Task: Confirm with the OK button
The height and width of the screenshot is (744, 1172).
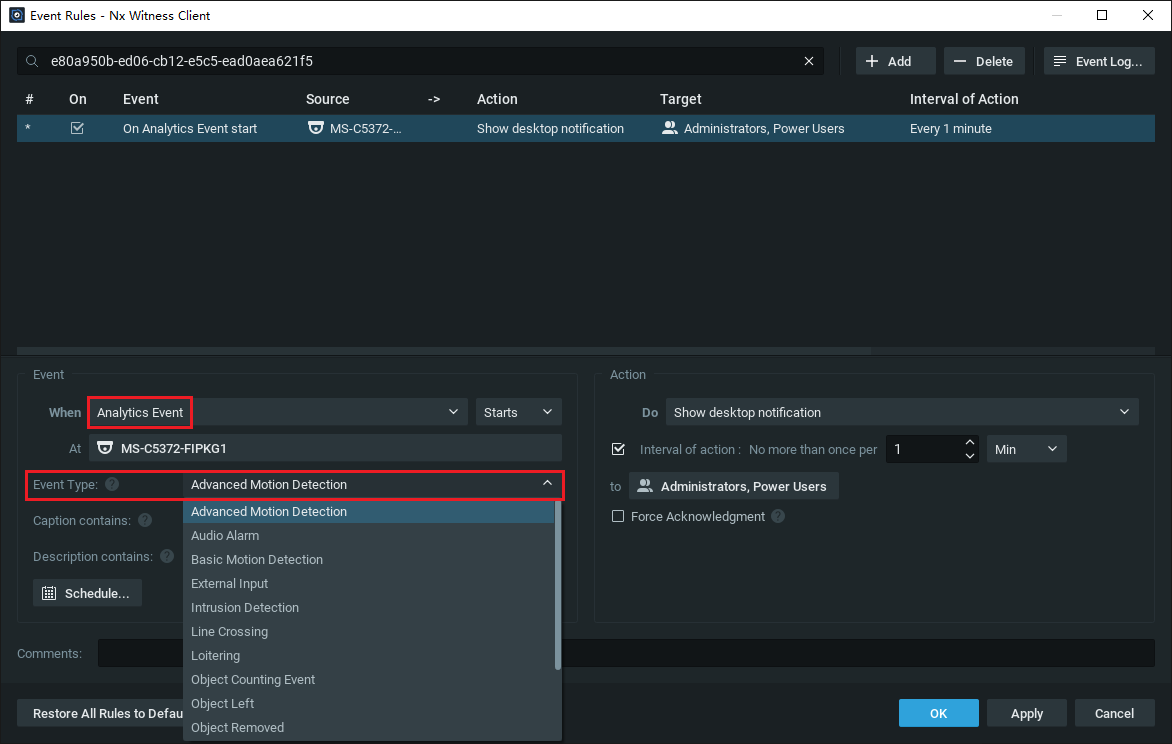Action: coord(938,713)
